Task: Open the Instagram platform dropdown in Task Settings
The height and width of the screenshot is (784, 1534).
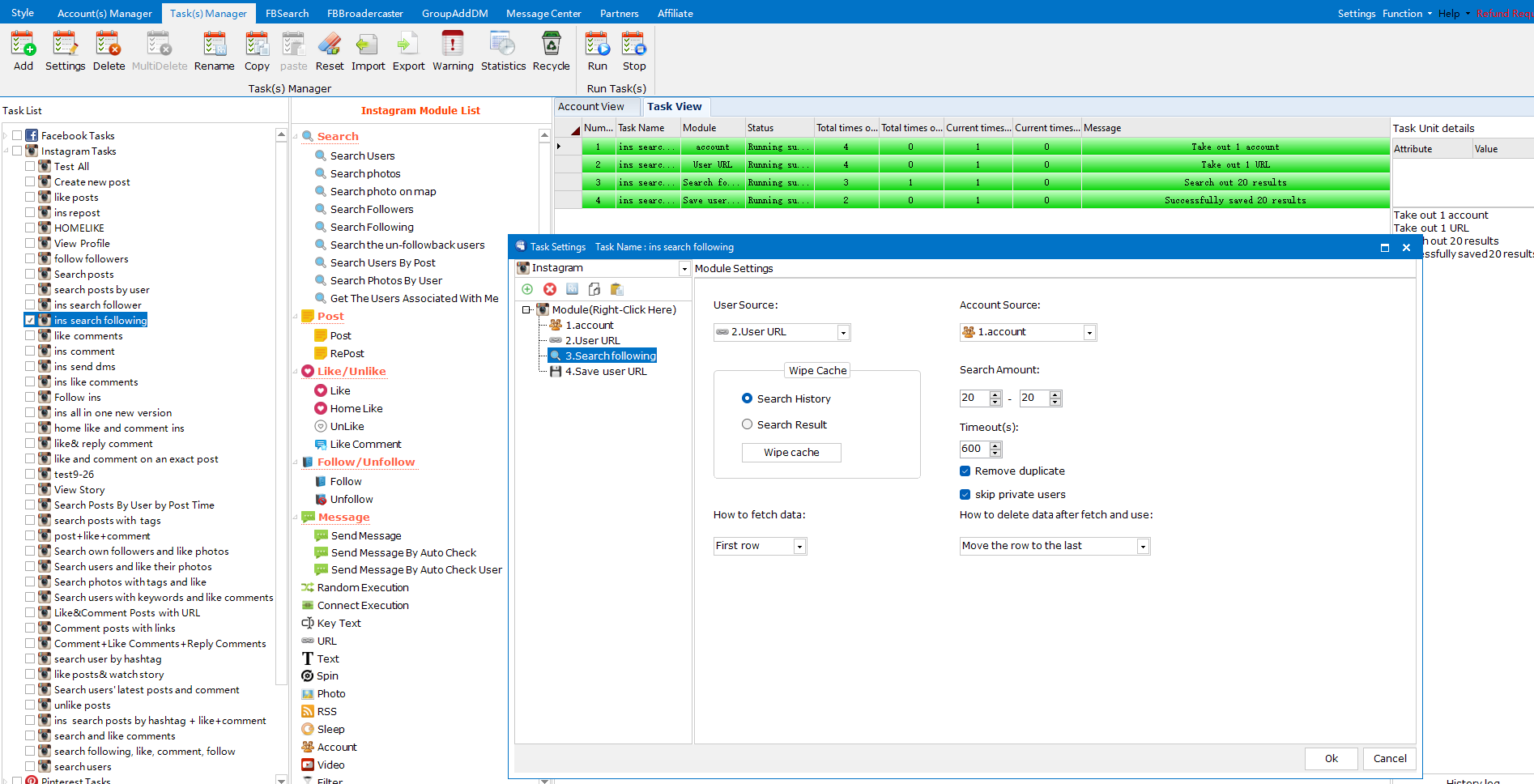Action: click(x=684, y=268)
